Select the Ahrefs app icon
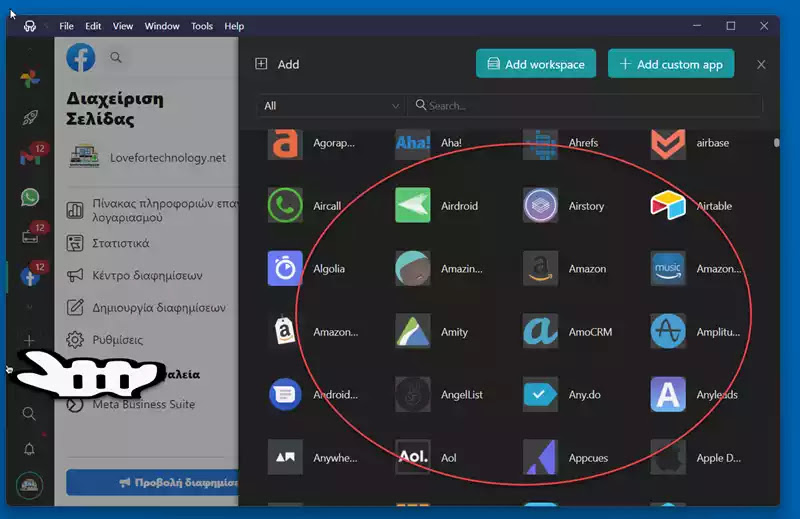The height and width of the screenshot is (519, 800). [540, 144]
